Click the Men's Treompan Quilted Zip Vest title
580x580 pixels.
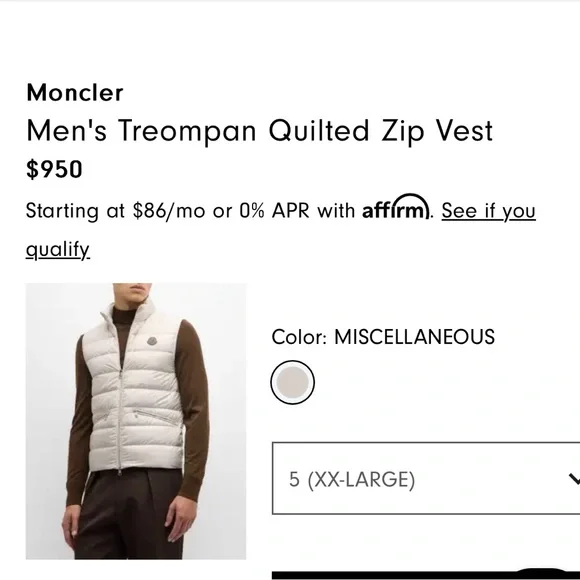260,131
